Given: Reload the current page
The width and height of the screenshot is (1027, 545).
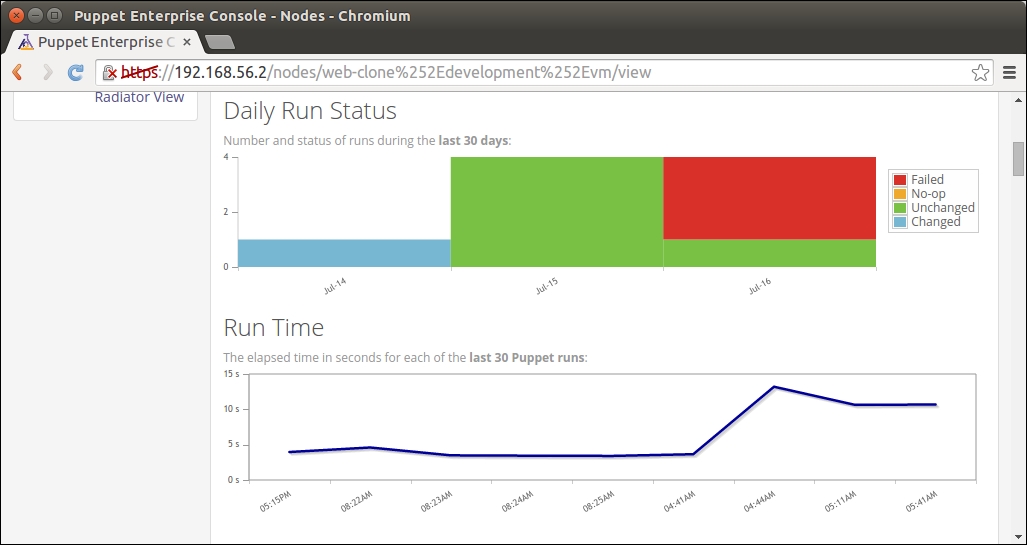Looking at the screenshot, I should pyautogui.click(x=75, y=72).
